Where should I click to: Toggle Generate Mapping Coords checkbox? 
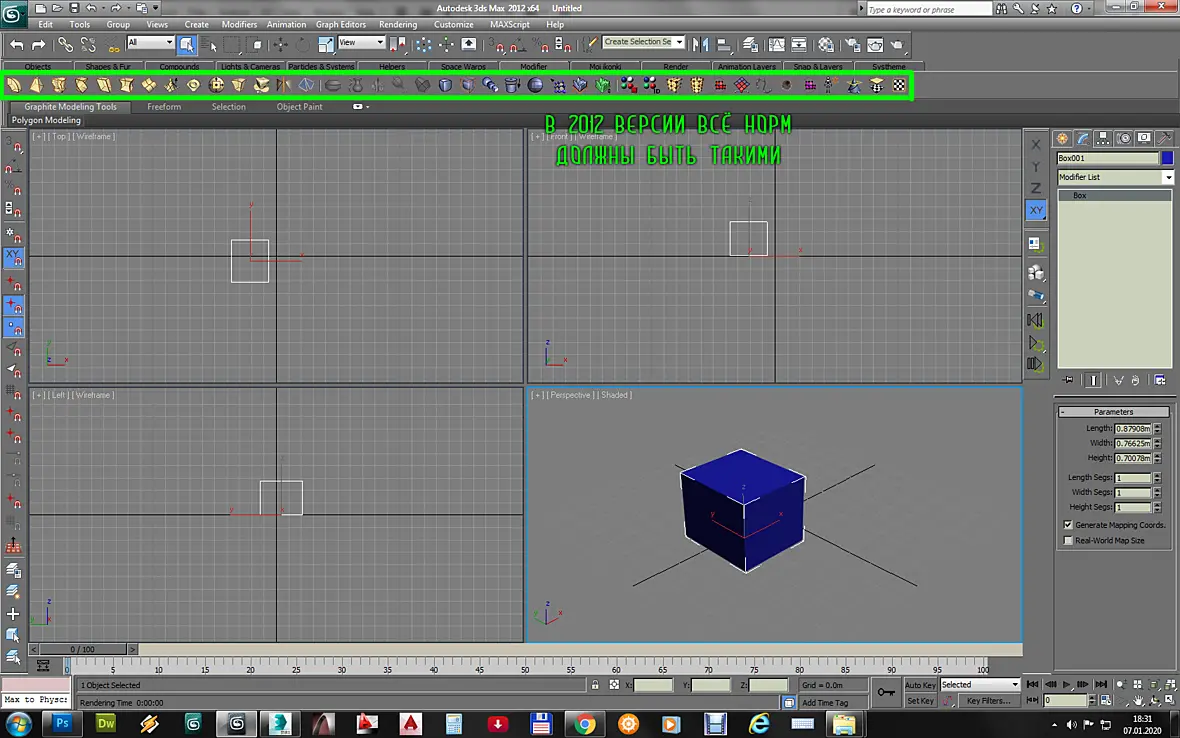pyautogui.click(x=1067, y=525)
